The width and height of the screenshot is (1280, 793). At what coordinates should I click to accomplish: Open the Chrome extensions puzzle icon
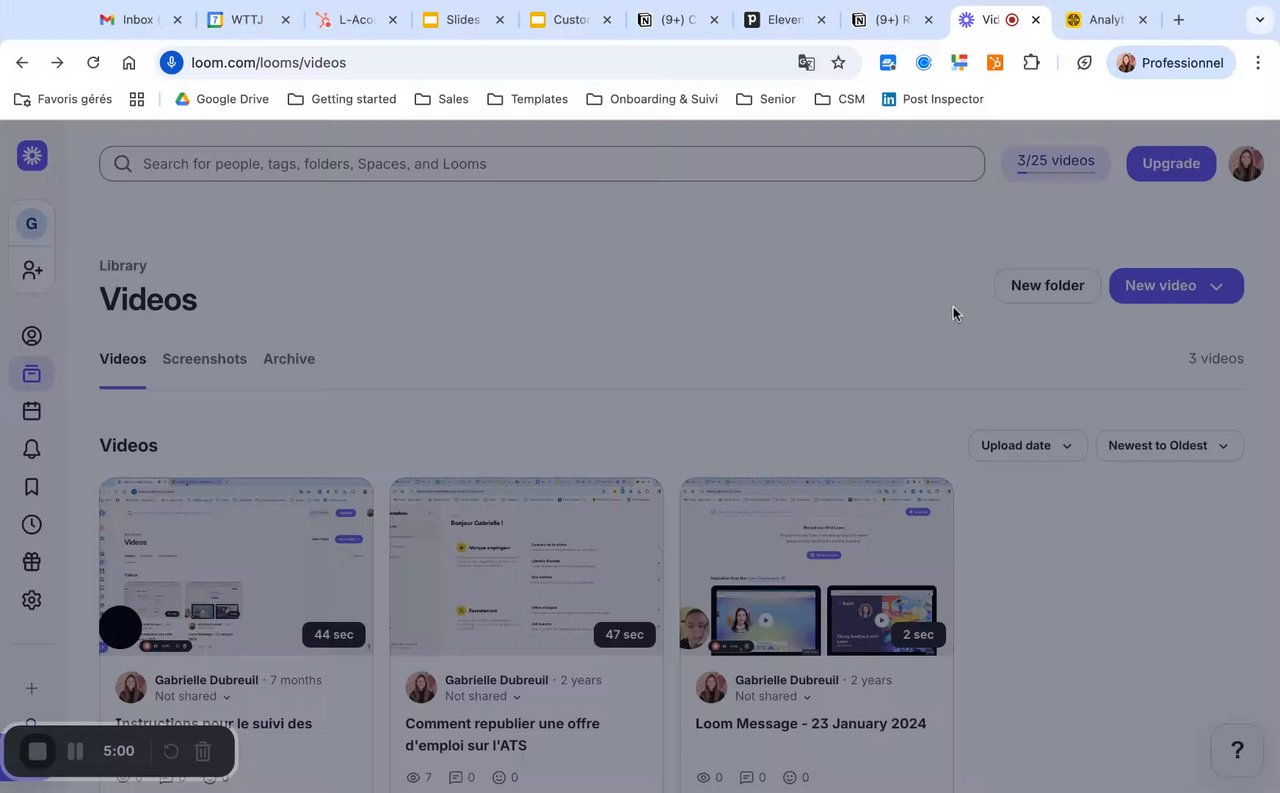coord(1031,63)
